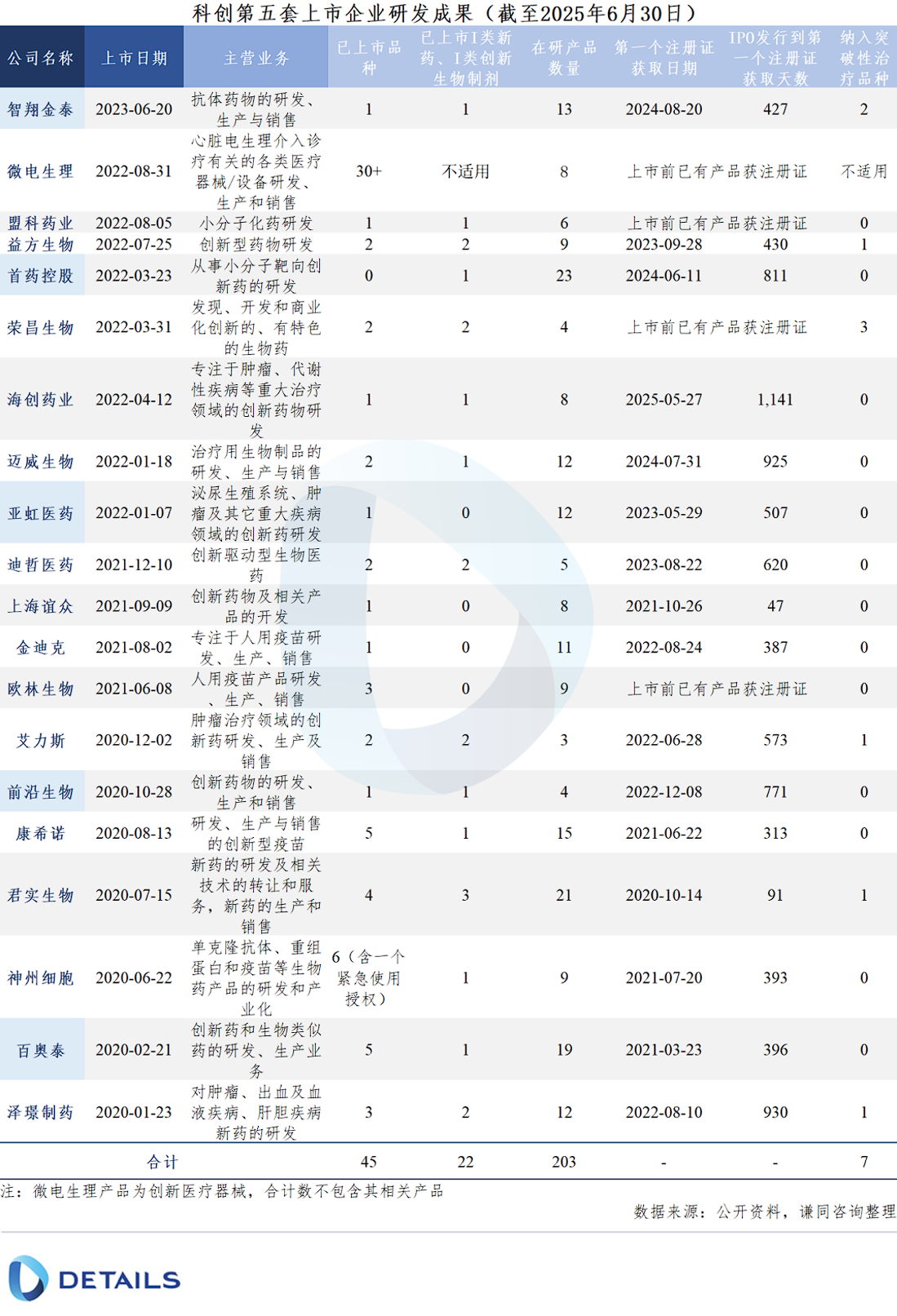Click the 930 days value for 泽璟制药
The height and width of the screenshot is (1316, 897).
point(775,1112)
